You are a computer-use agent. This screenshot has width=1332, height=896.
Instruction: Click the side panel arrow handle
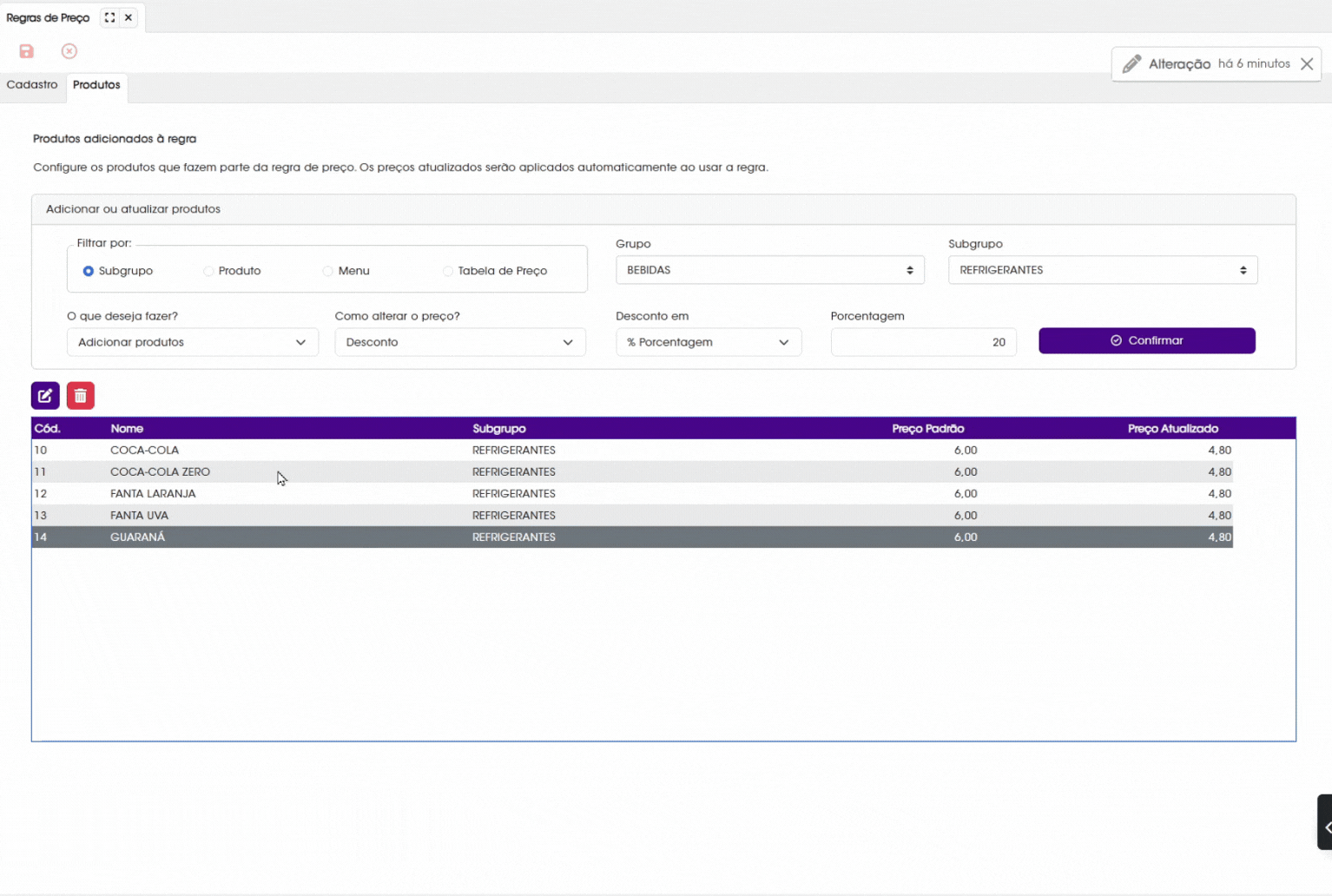click(1325, 822)
